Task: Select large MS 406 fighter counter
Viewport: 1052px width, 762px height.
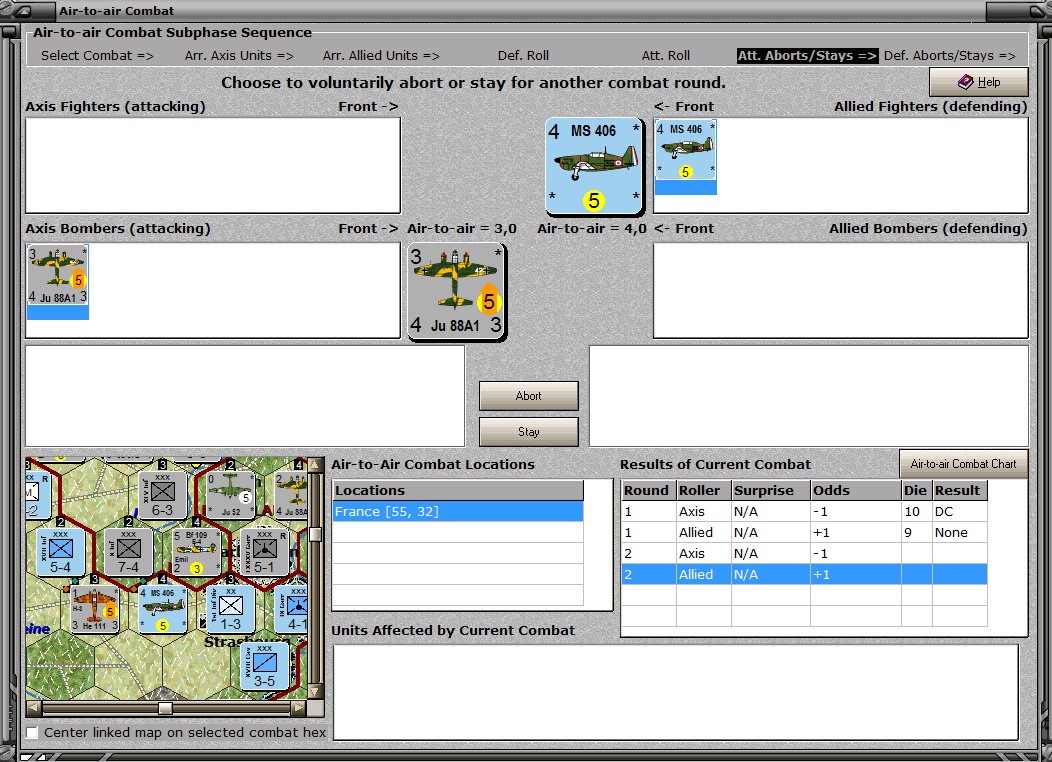Action: click(x=594, y=166)
